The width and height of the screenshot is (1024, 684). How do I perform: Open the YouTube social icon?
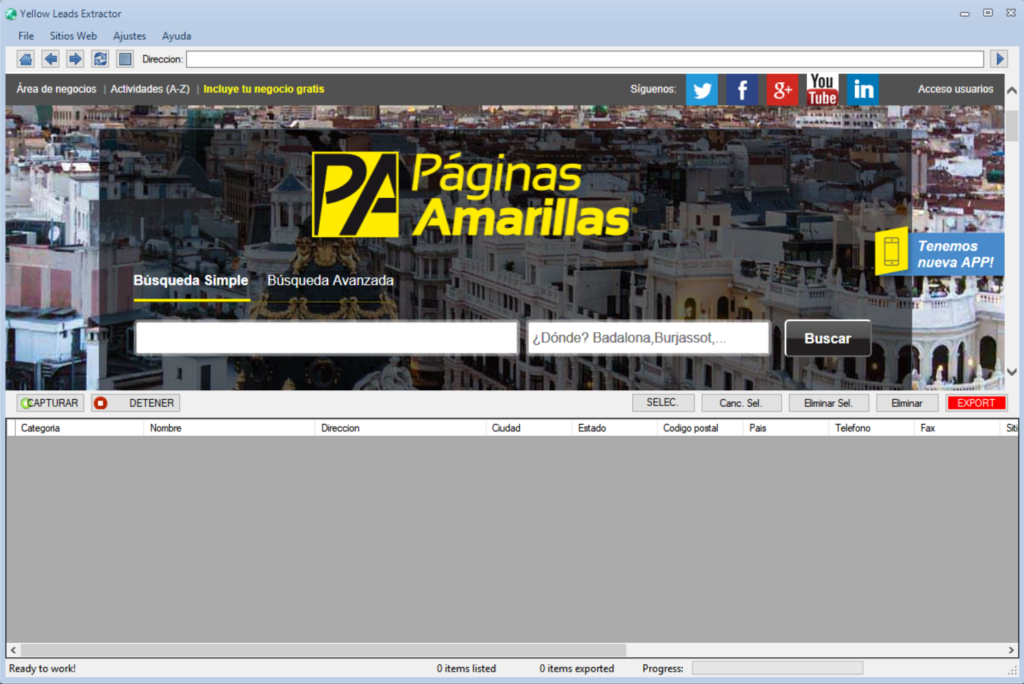coord(822,90)
